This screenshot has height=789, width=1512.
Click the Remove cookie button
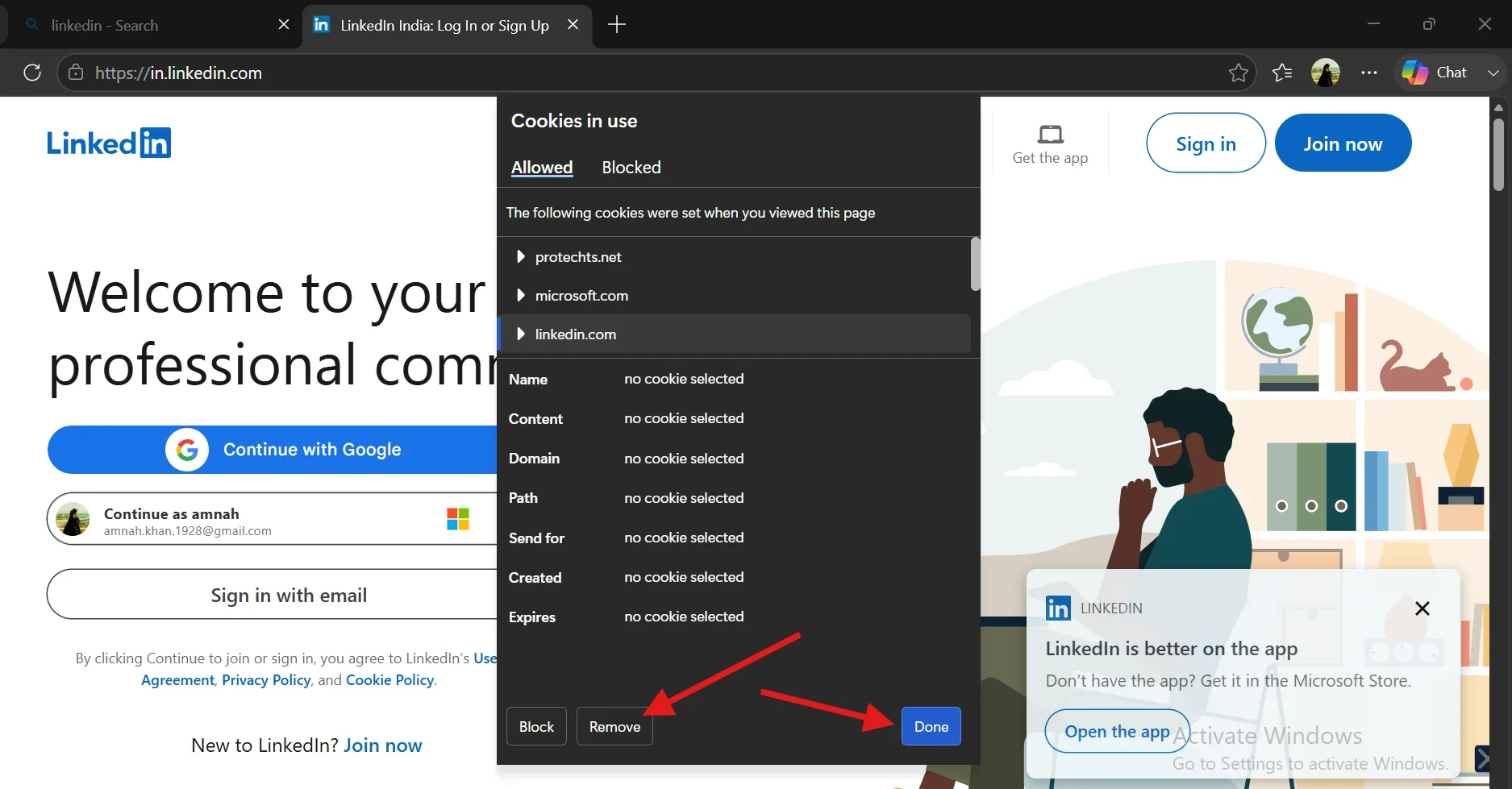point(614,726)
